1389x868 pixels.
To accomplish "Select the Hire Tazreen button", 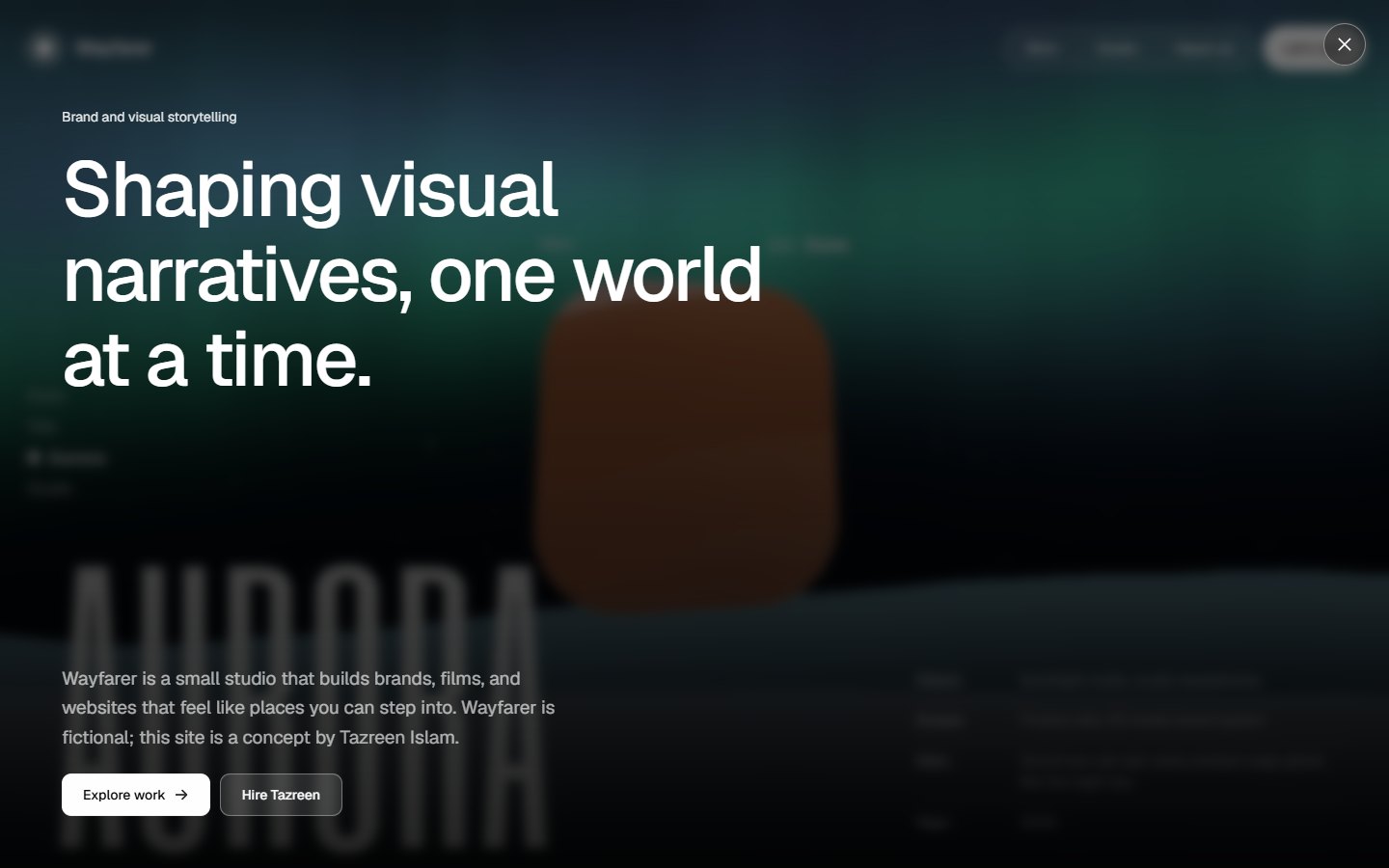I will (x=281, y=795).
